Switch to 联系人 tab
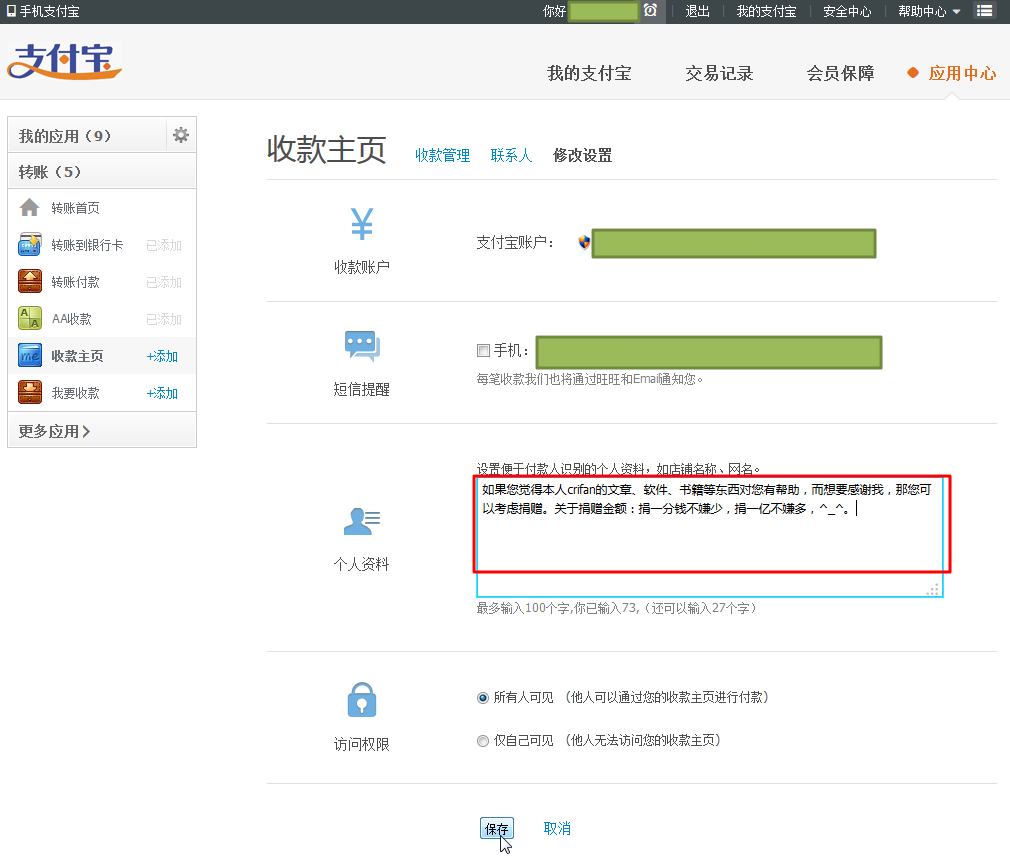 point(511,155)
